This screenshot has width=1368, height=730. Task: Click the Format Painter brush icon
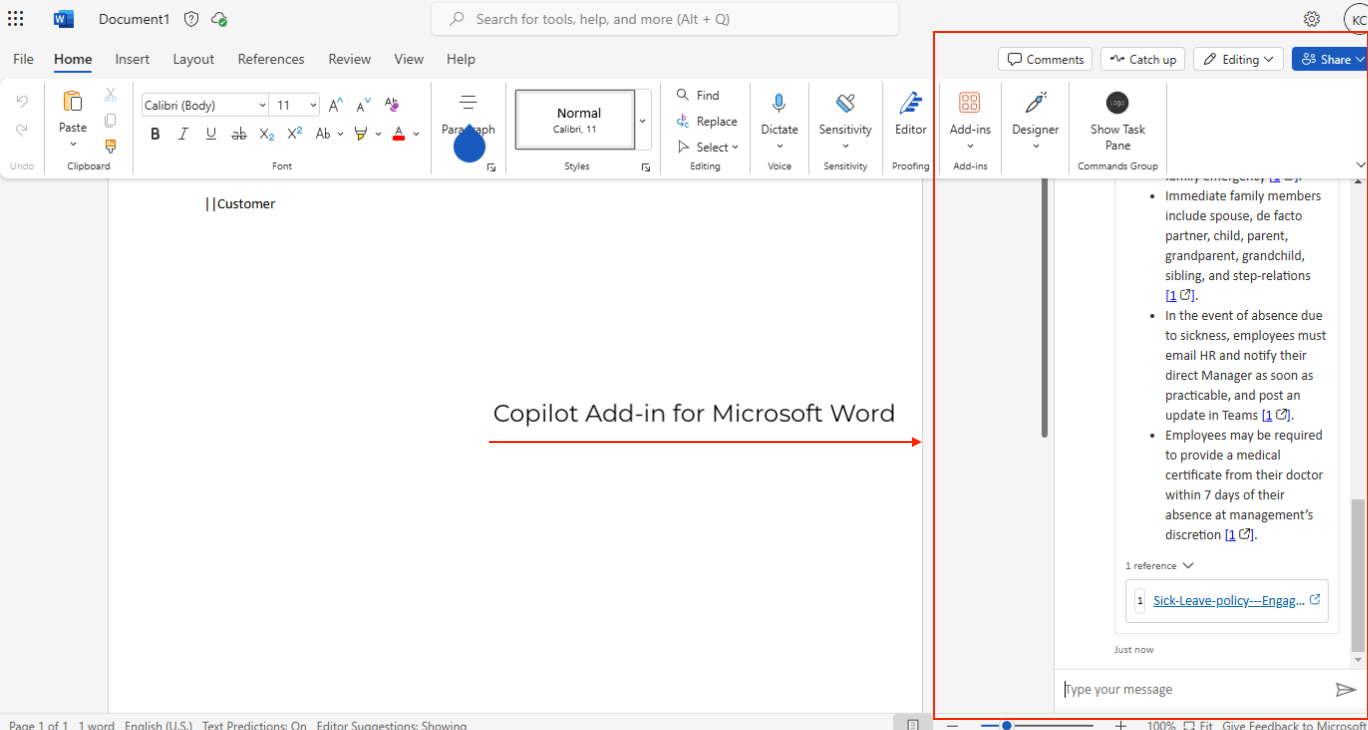(110, 146)
